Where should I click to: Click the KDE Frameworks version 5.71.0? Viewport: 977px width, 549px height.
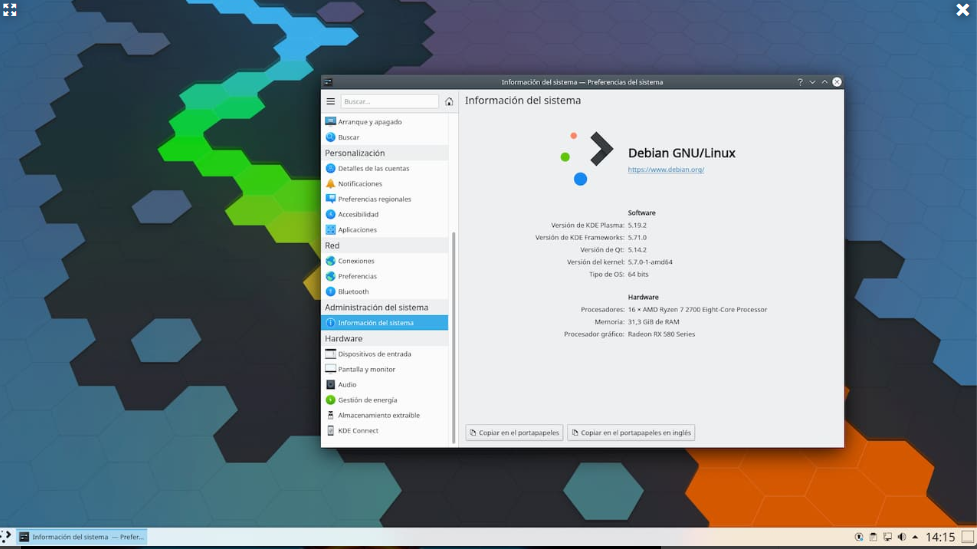click(637, 237)
